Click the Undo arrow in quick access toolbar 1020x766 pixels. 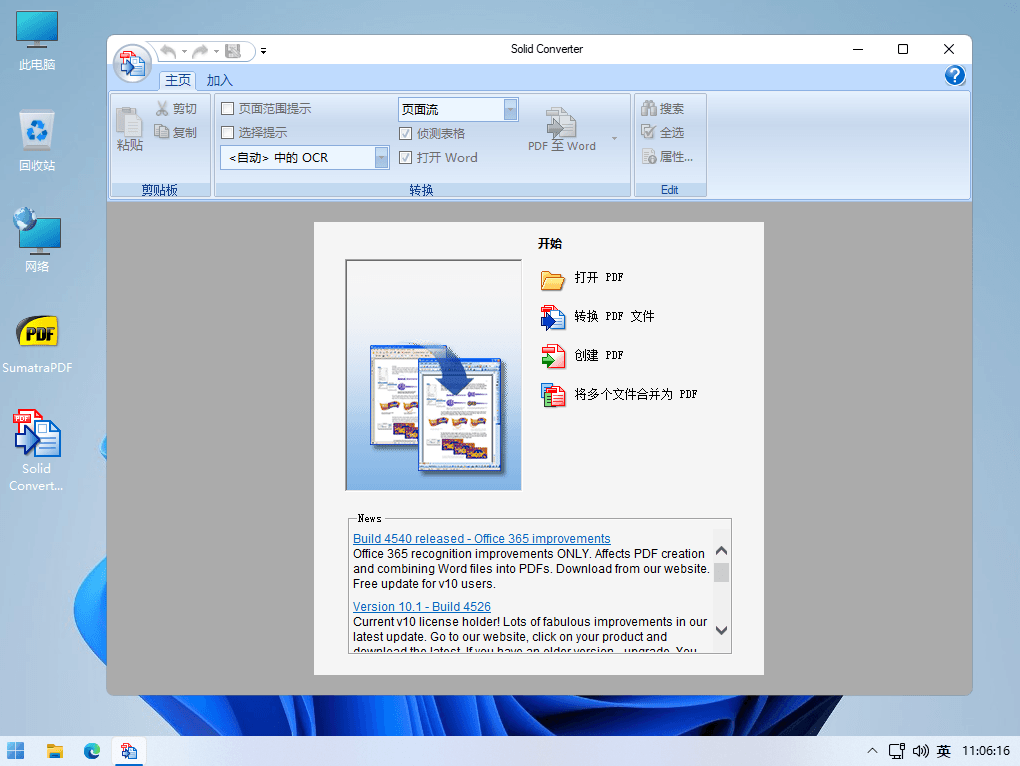click(168, 51)
